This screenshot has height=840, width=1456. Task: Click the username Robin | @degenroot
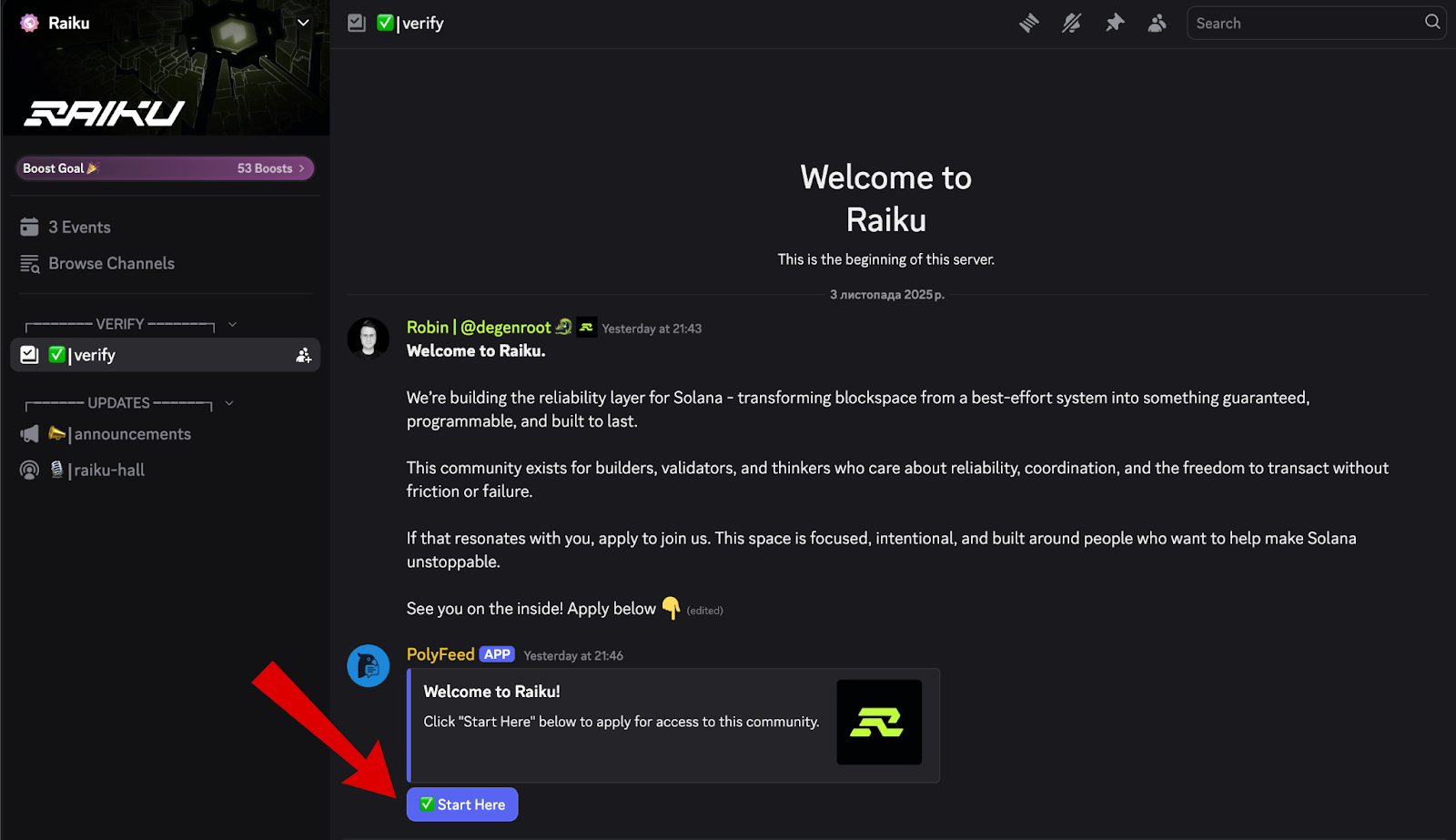pos(479,328)
